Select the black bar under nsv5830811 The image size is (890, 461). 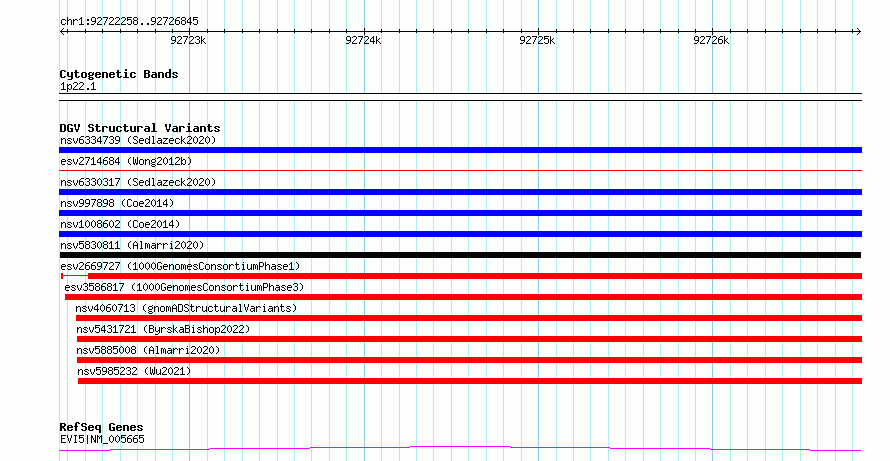[460, 255]
